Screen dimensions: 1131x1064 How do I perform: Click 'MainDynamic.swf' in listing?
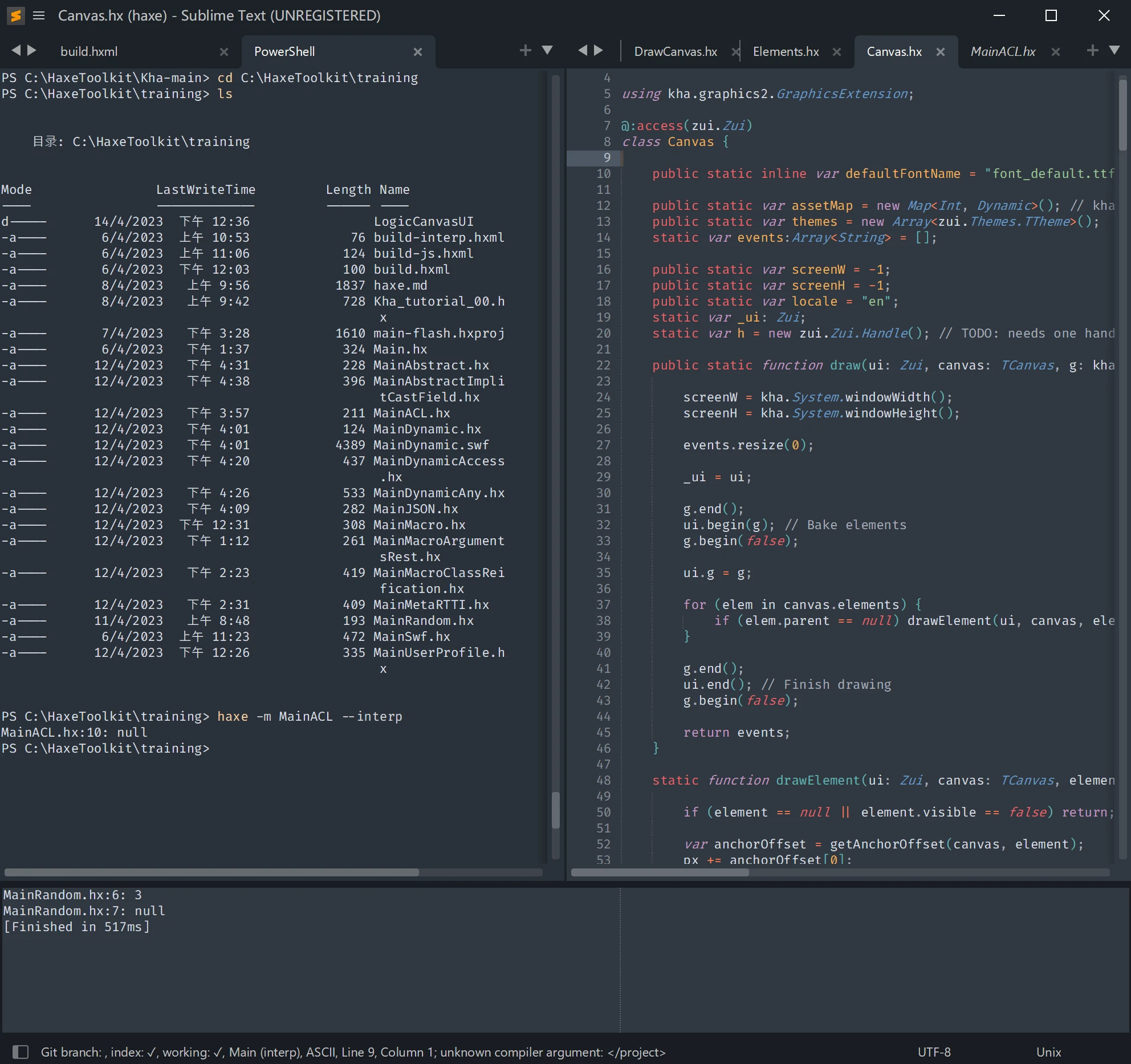coord(431,445)
